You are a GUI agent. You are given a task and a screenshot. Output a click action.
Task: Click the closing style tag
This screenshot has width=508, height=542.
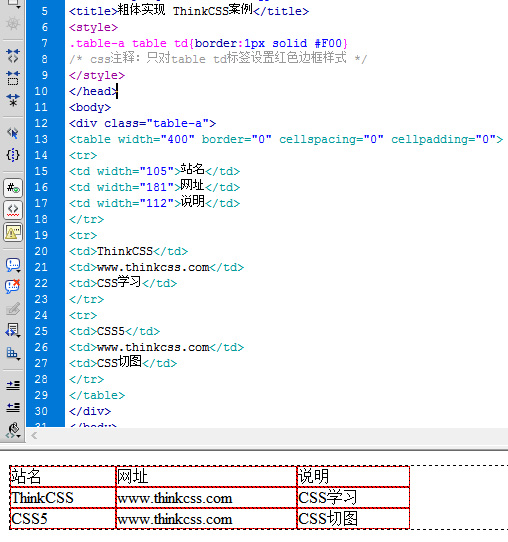(x=97, y=75)
